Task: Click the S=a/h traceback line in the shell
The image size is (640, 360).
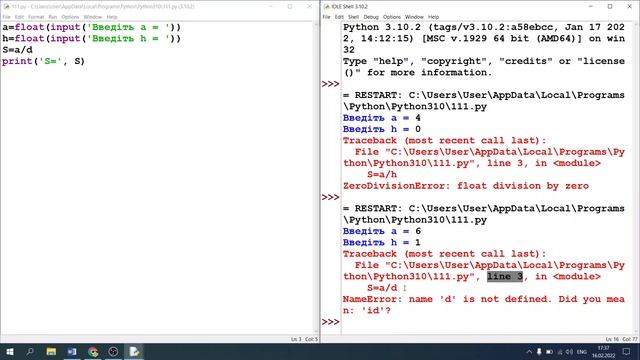Action: pyautogui.click(x=382, y=175)
